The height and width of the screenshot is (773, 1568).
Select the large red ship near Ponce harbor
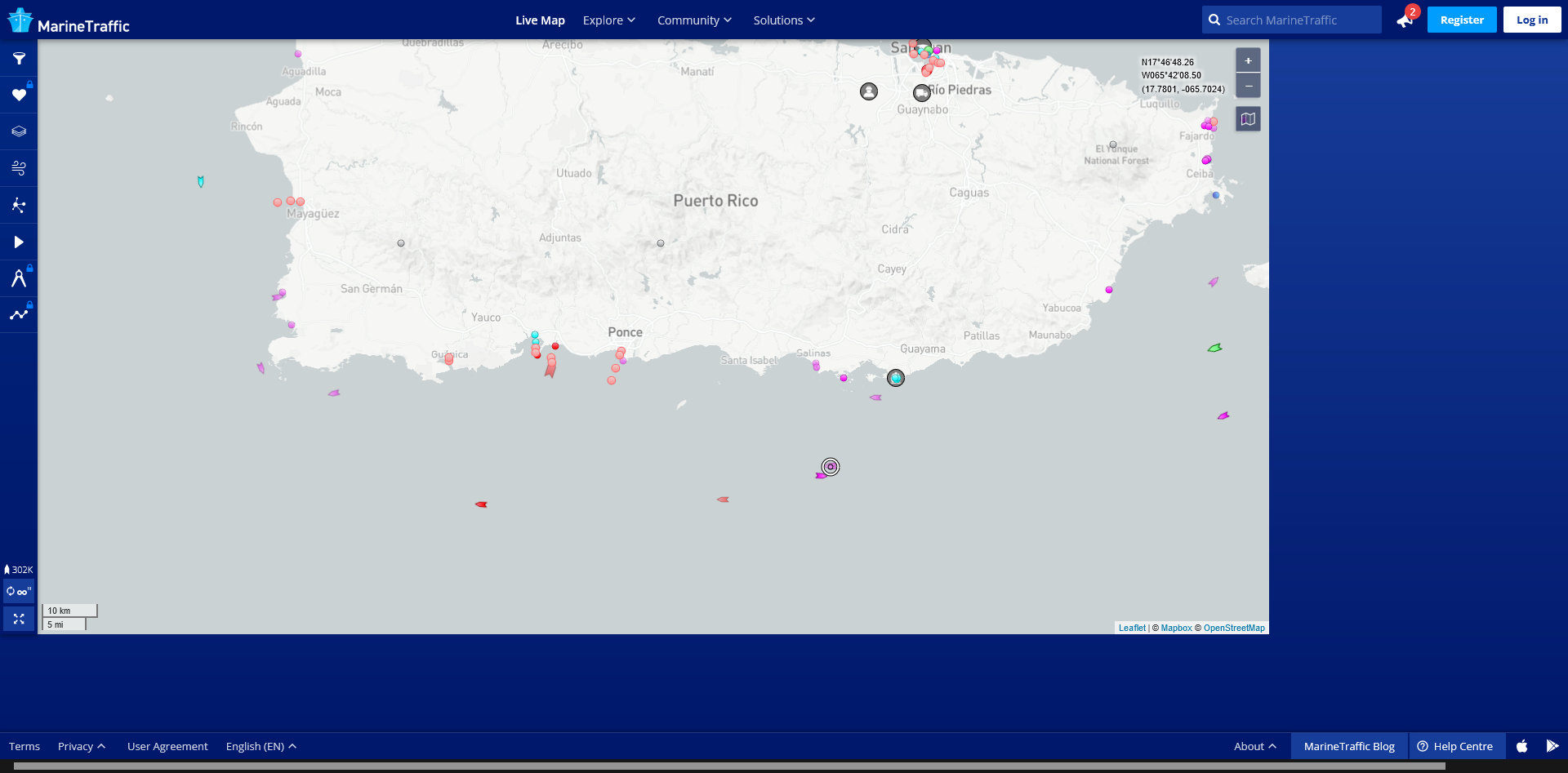tap(550, 369)
